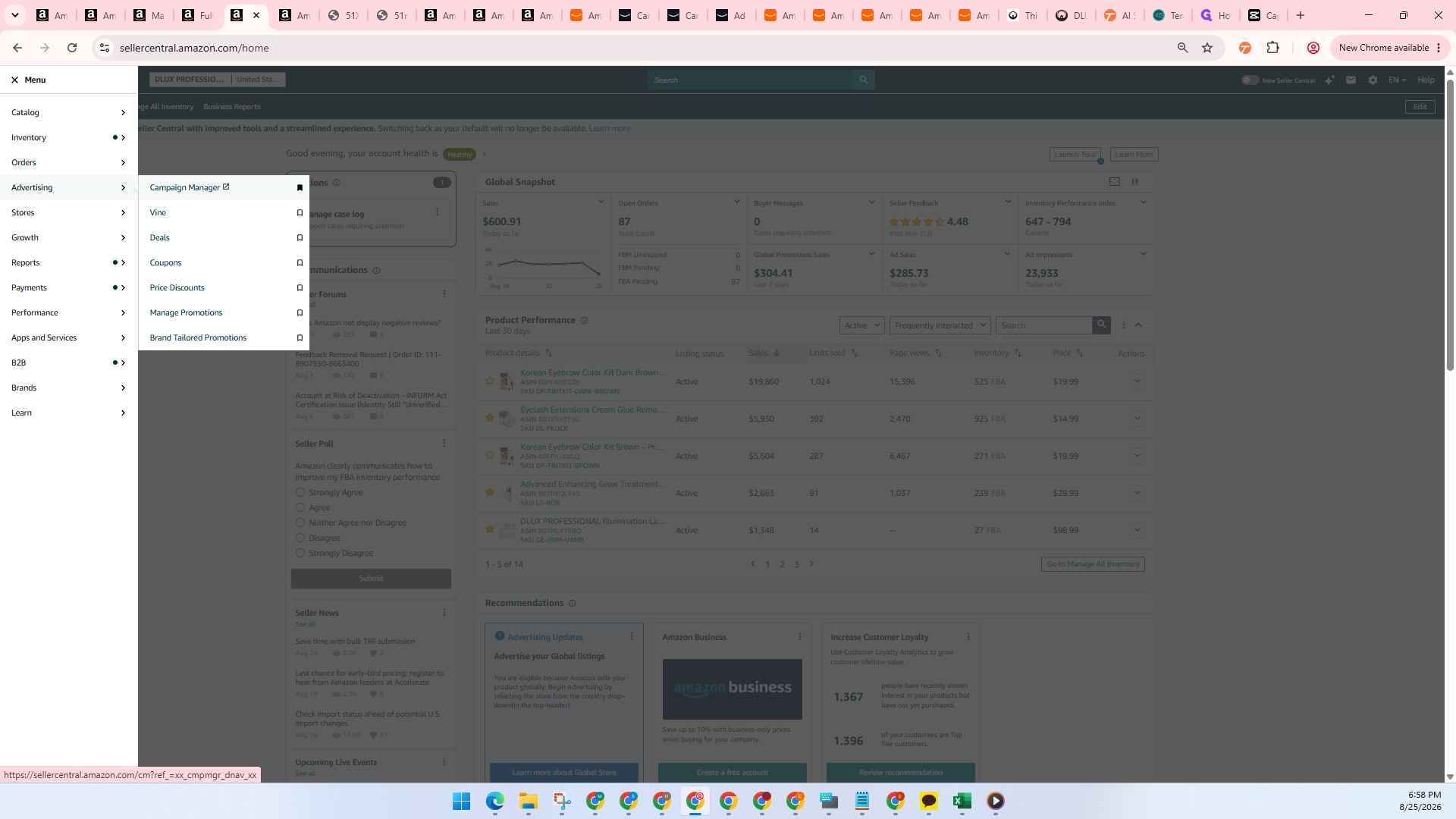Click the search magnifier in Seller Central header
1456x819 pixels.
click(863, 80)
